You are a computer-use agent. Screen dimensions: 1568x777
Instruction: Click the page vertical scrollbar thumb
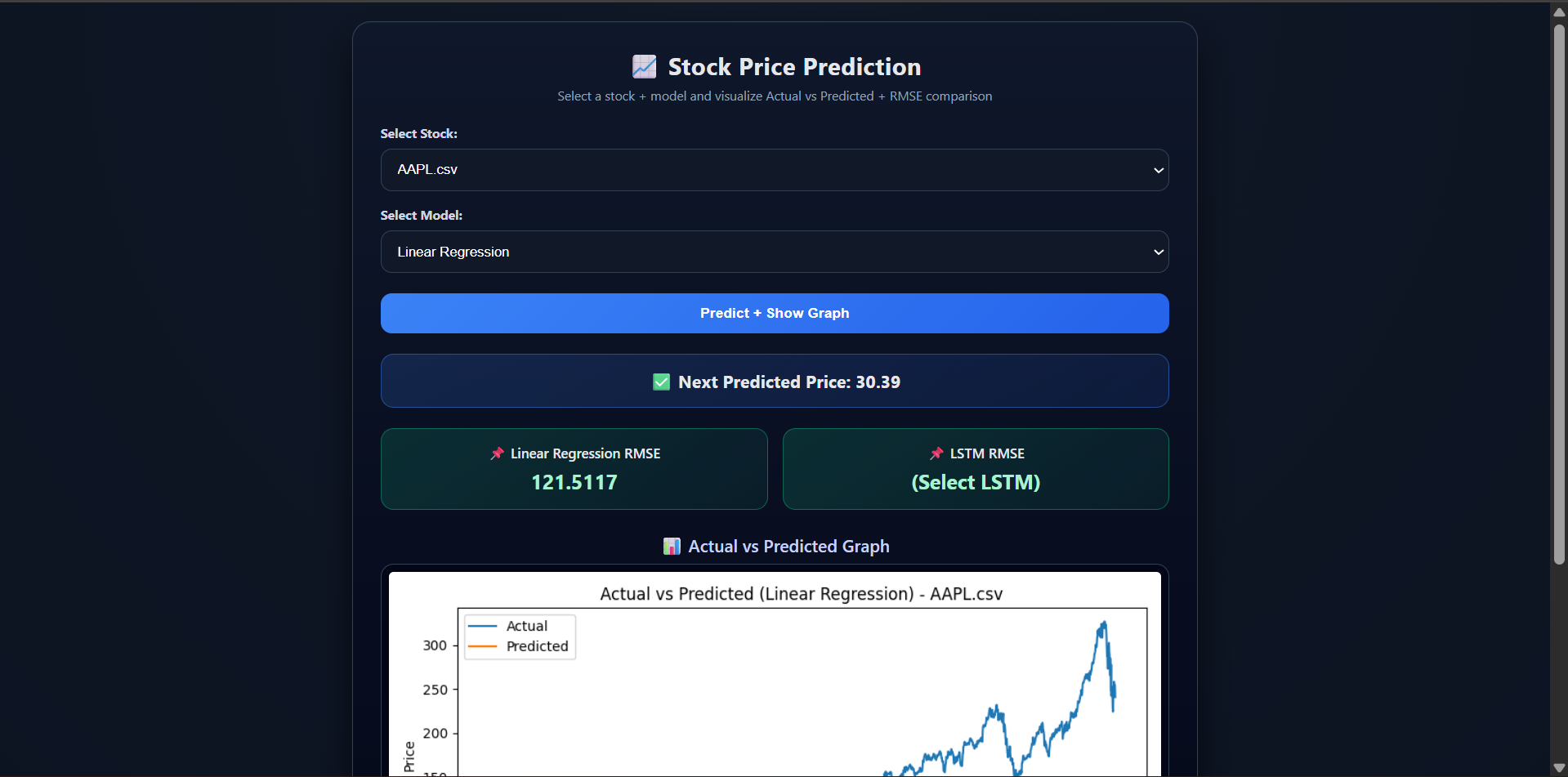1559,294
